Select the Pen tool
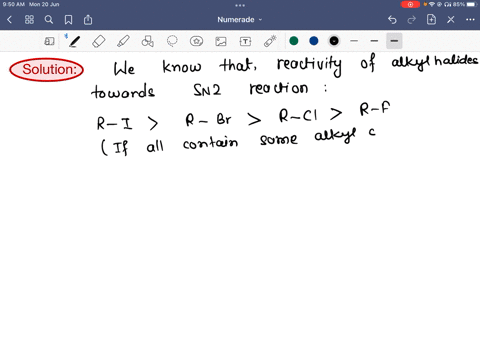 74,41
